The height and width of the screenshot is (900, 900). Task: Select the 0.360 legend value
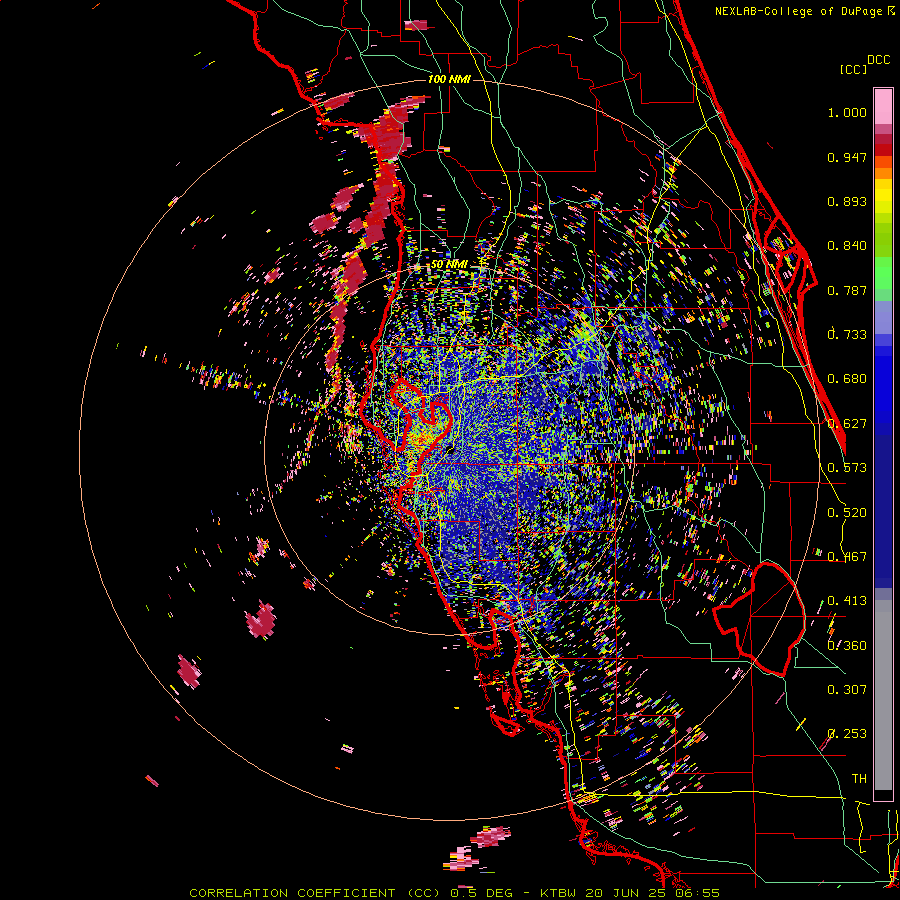click(x=847, y=646)
